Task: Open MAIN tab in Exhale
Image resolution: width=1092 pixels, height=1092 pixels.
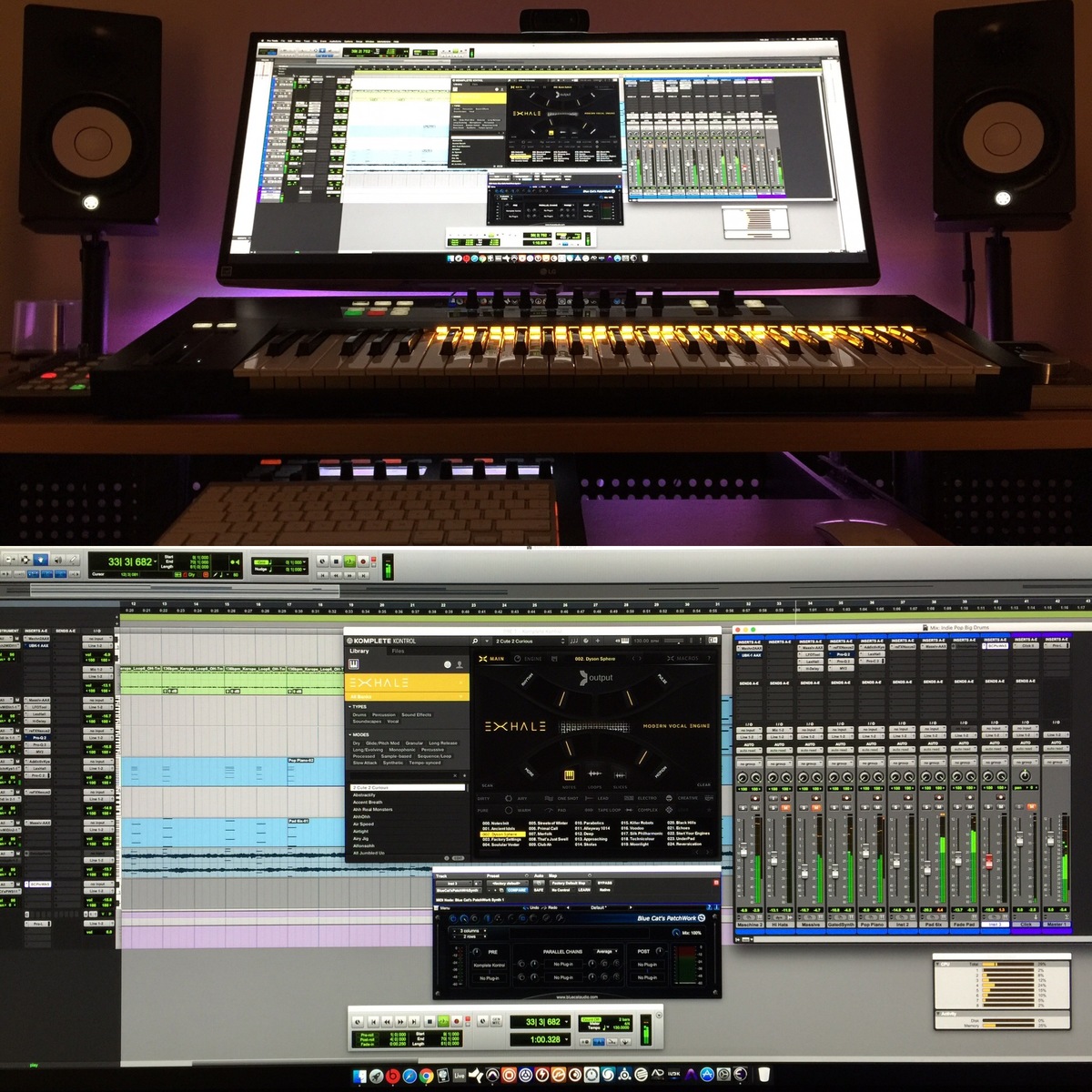Action: click(492, 659)
